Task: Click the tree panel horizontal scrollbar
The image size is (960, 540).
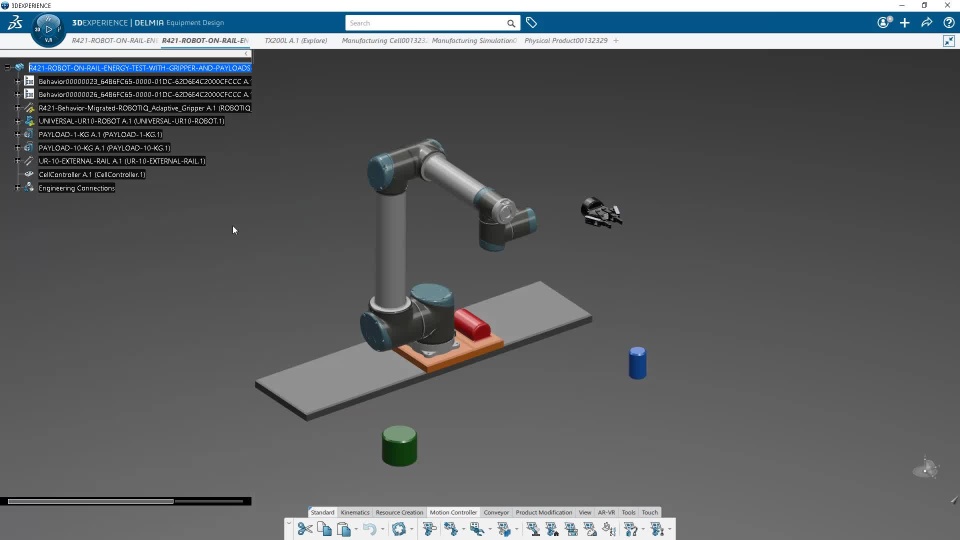Action: [x=91, y=501]
